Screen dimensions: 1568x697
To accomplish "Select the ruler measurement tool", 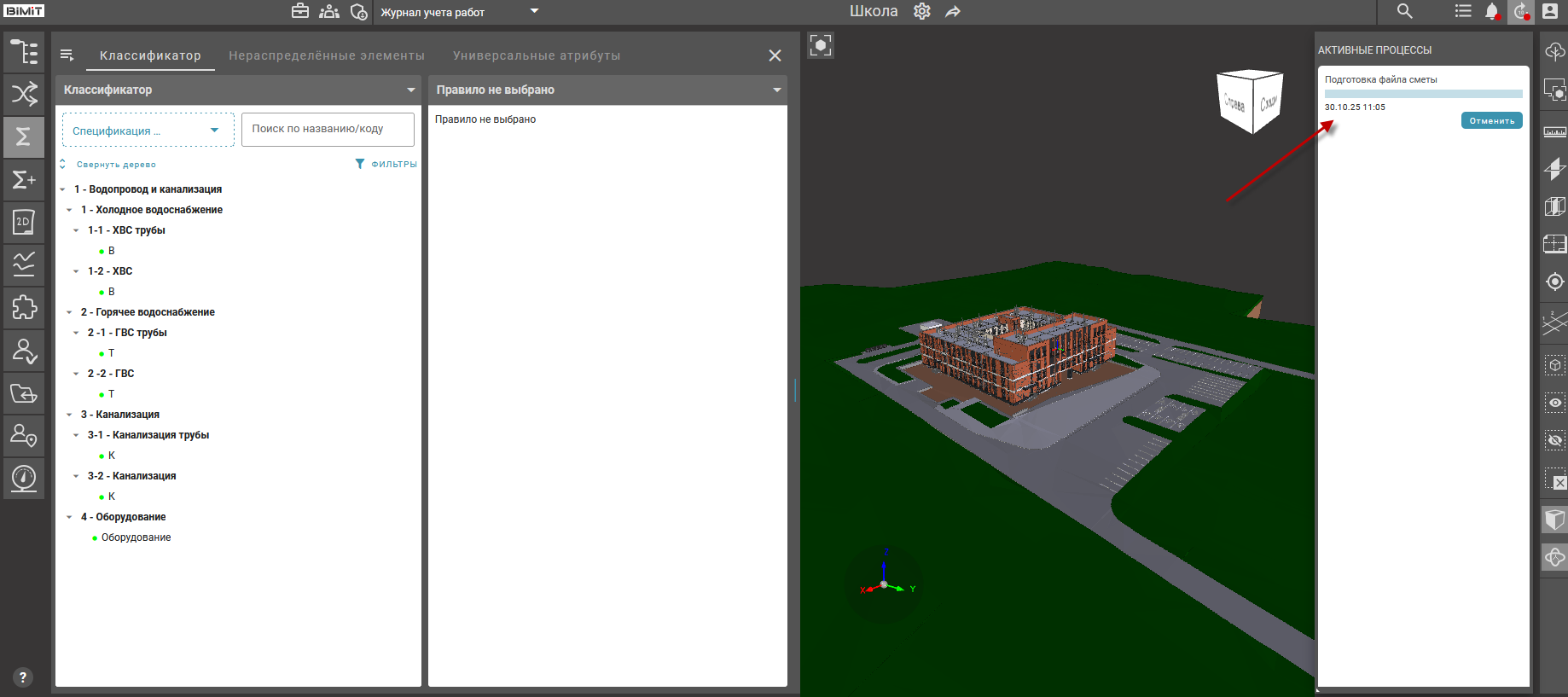I will click(x=1554, y=131).
